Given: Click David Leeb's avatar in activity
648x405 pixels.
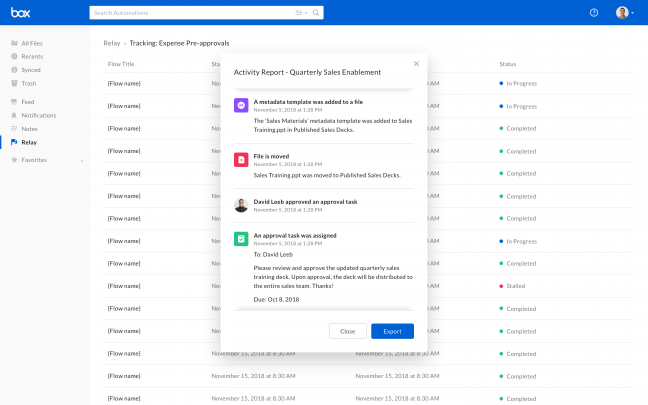Looking at the screenshot, I should pyautogui.click(x=241, y=205).
